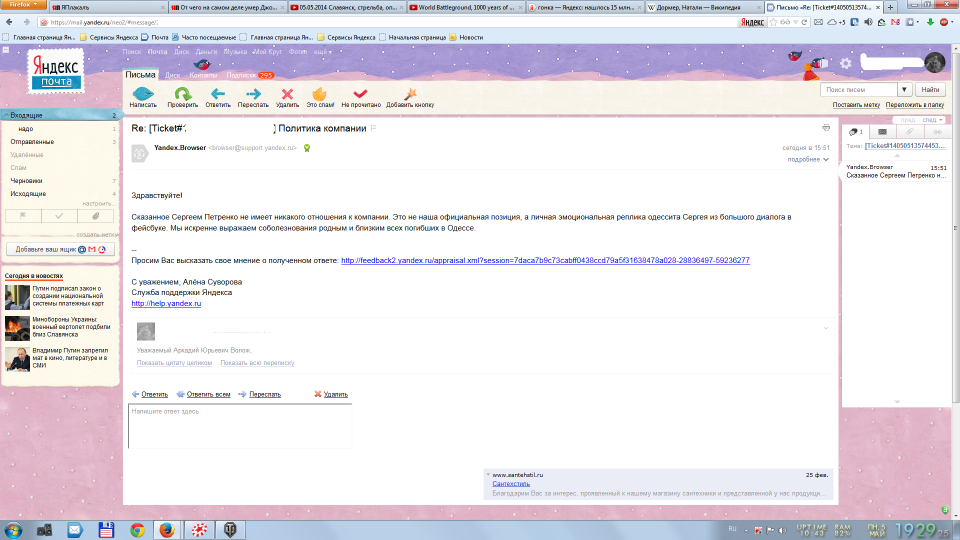
Task: Click the print icon above the message
Action: [825, 128]
